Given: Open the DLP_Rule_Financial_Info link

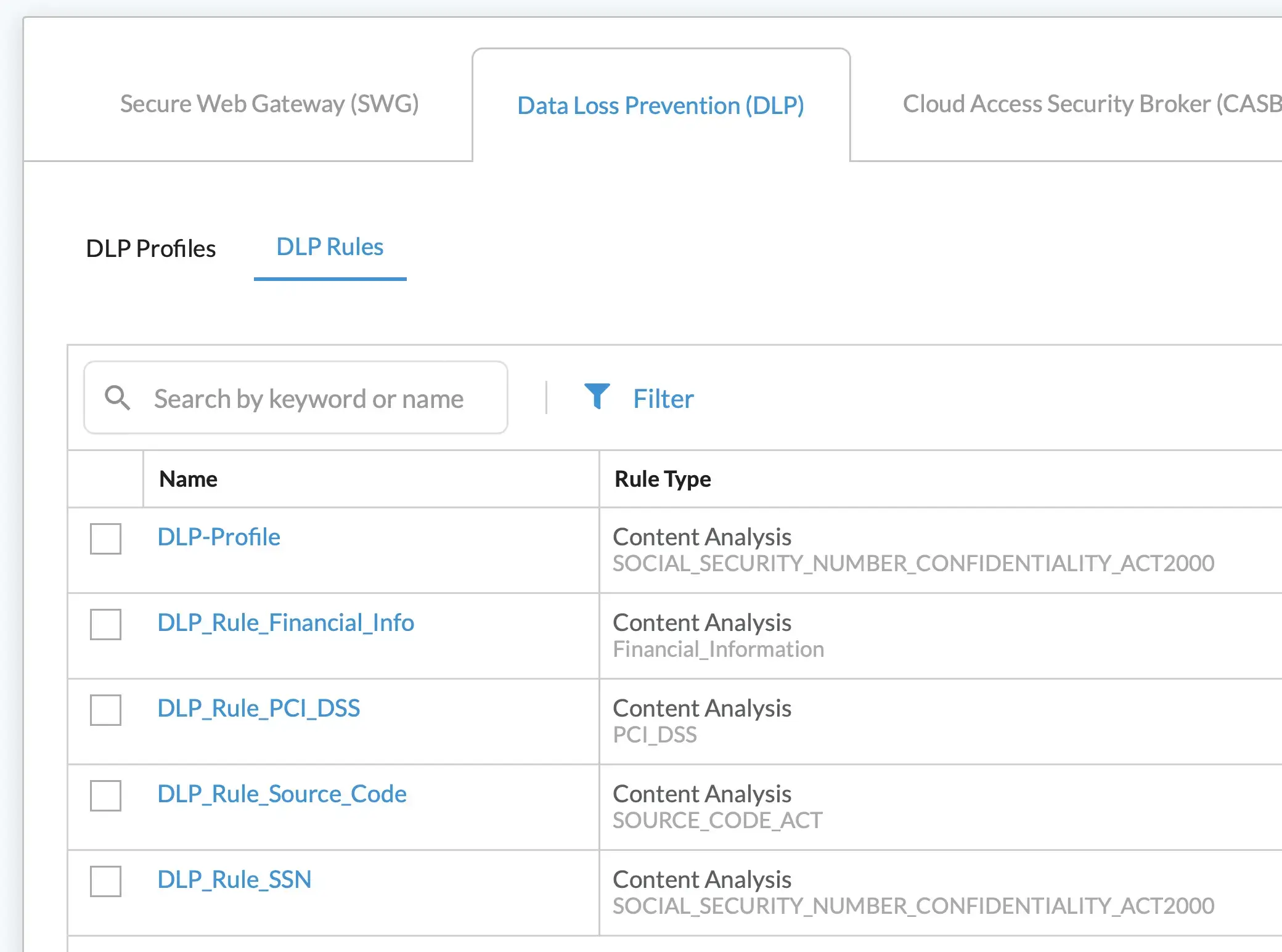Looking at the screenshot, I should (x=285, y=622).
